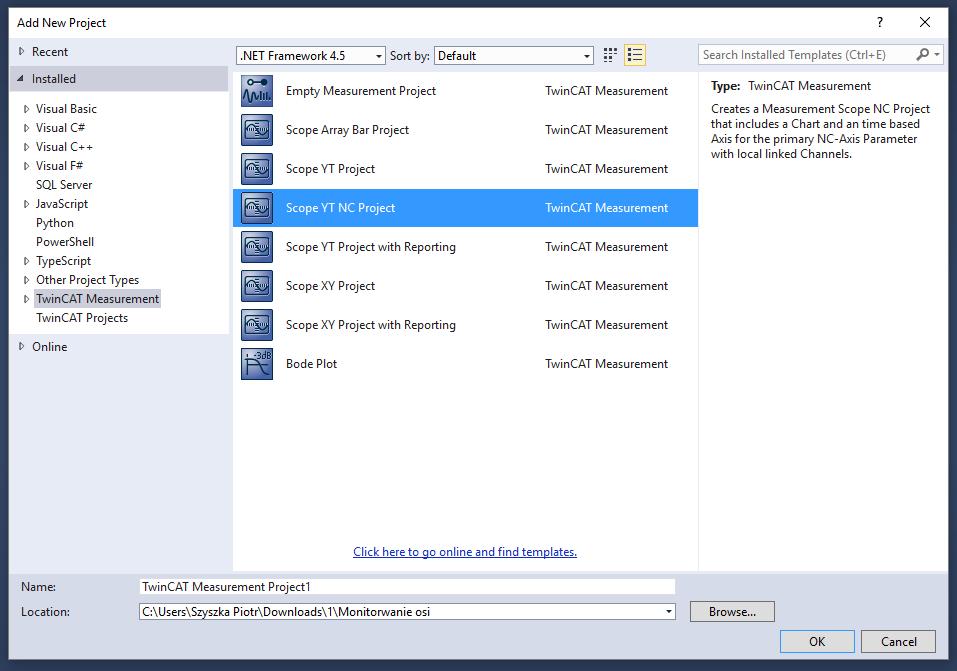Click the search options dropdown arrow
This screenshot has width=957, height=671.
click(x=937, y=55)
